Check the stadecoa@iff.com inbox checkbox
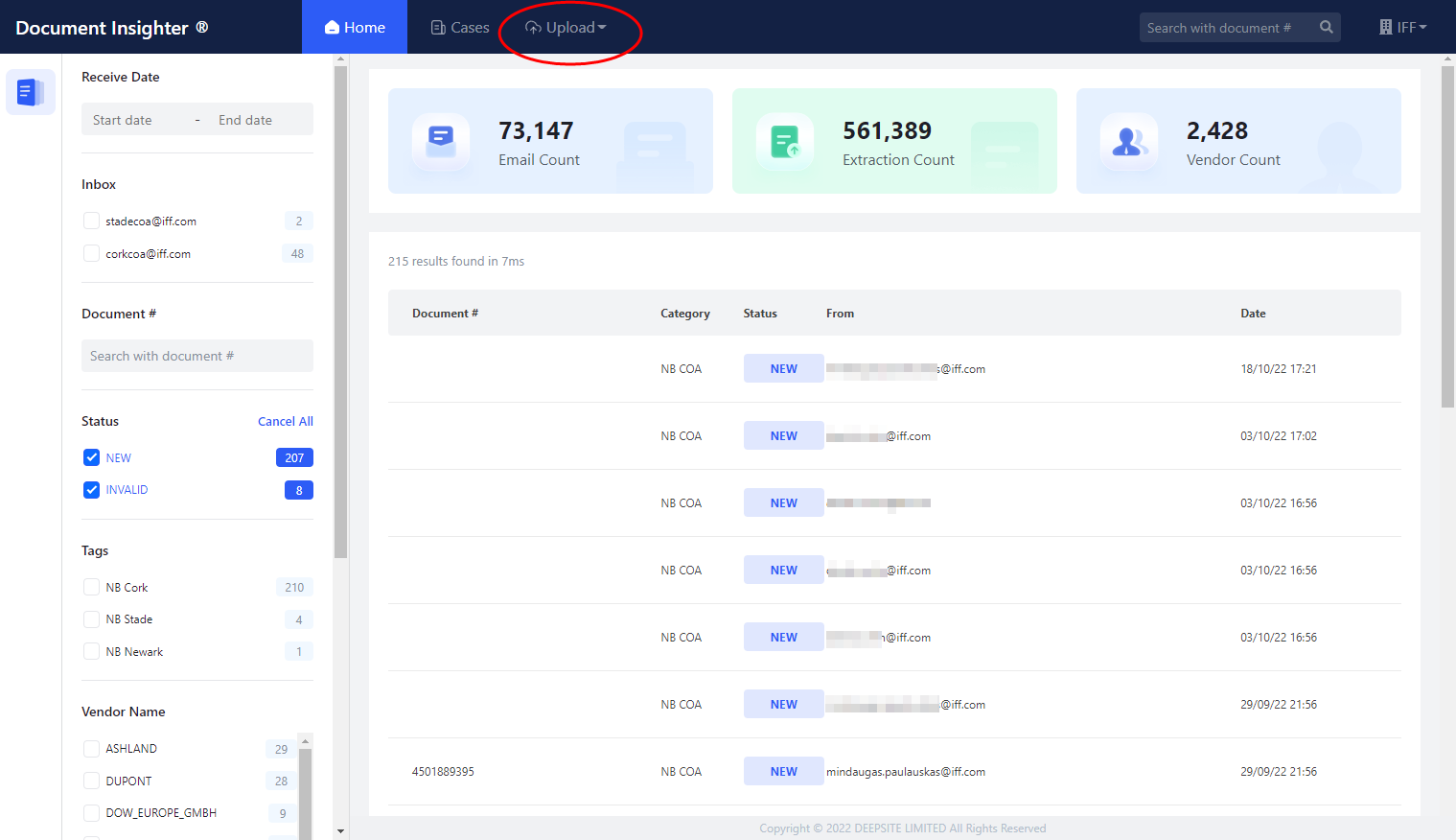This screenshot has width=1456, height=840. [x=92, y=222]
